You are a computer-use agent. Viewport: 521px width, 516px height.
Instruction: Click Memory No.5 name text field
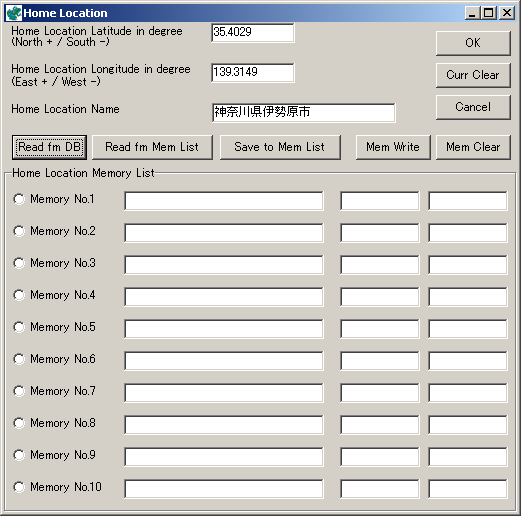tap(224, 329)
